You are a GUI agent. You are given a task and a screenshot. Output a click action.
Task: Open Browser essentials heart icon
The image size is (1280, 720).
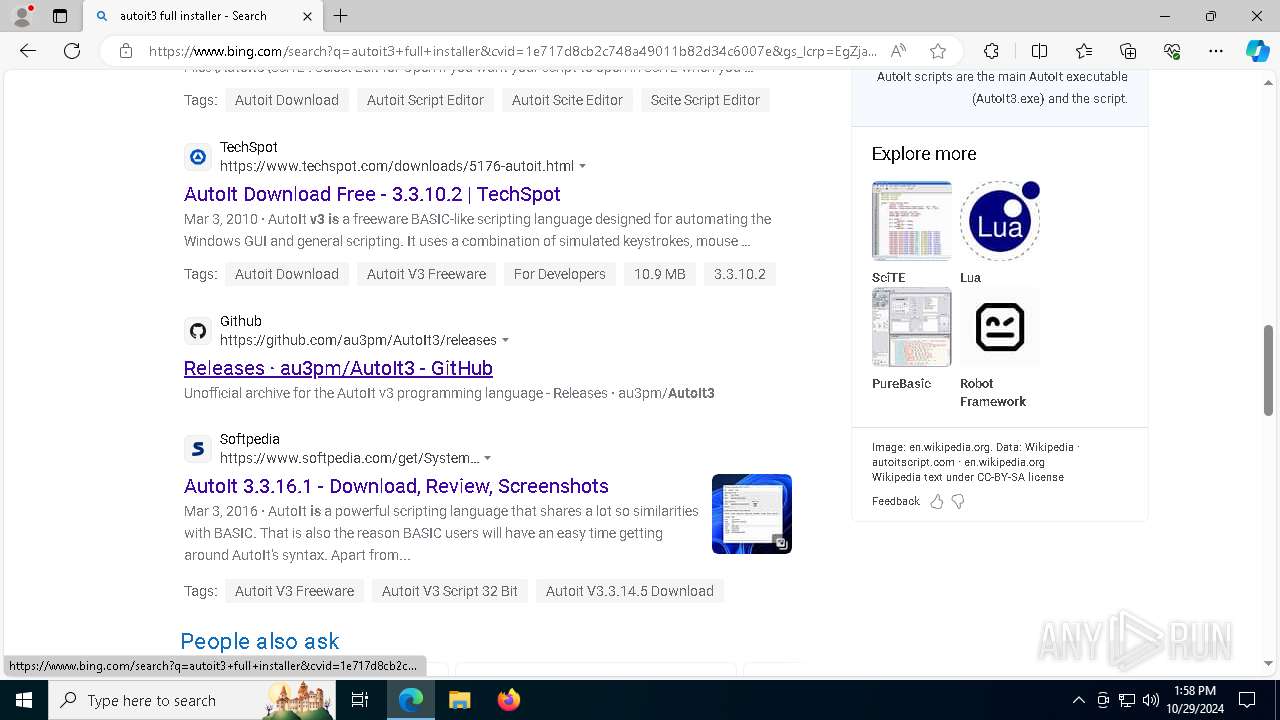click(1172, 51)
